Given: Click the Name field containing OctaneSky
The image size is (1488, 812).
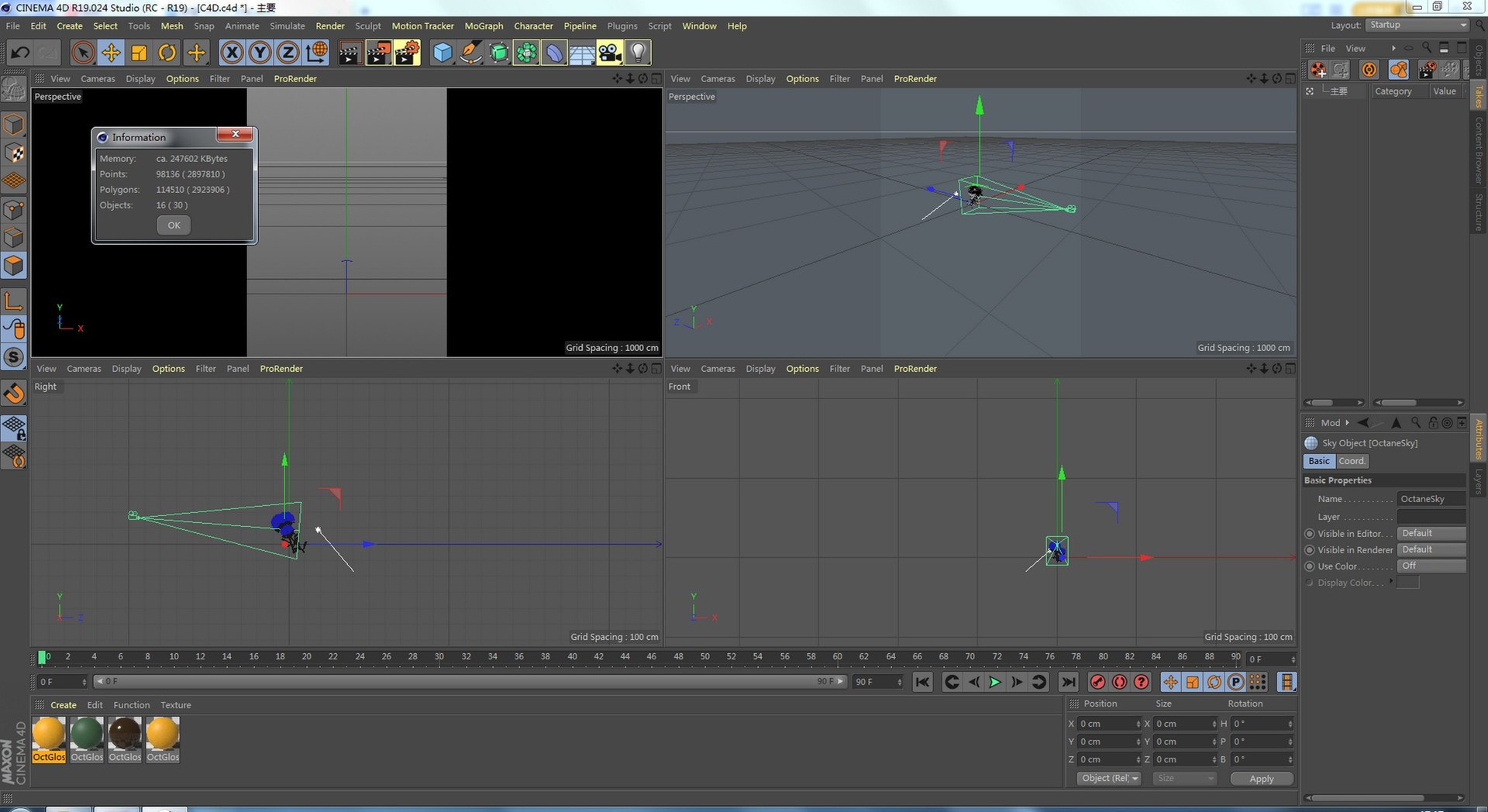Looking at the screenshot, I should (x=1431, y=499).
